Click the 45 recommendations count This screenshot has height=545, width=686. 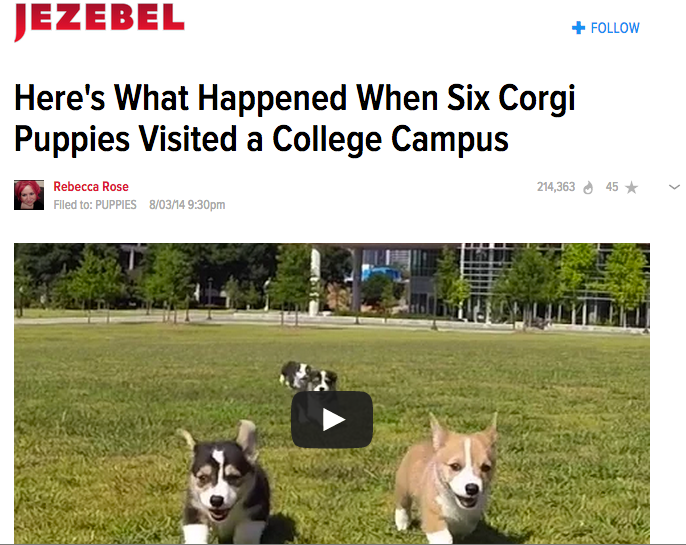click(612, 187)
